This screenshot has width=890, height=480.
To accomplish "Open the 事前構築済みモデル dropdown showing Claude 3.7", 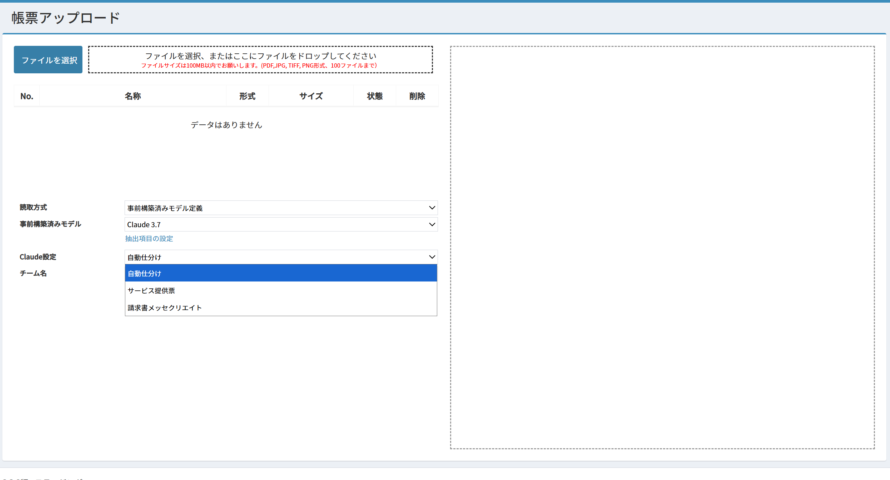I will pos(280,225).
